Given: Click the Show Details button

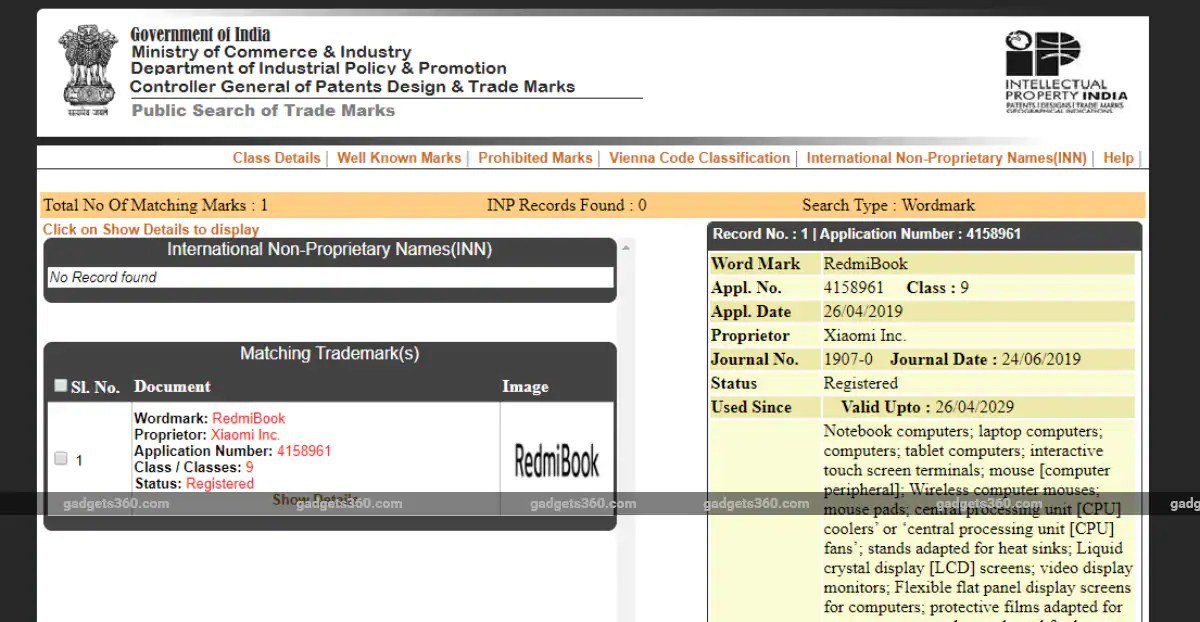Looking at the screenshot, I should [x=314, y=500].
